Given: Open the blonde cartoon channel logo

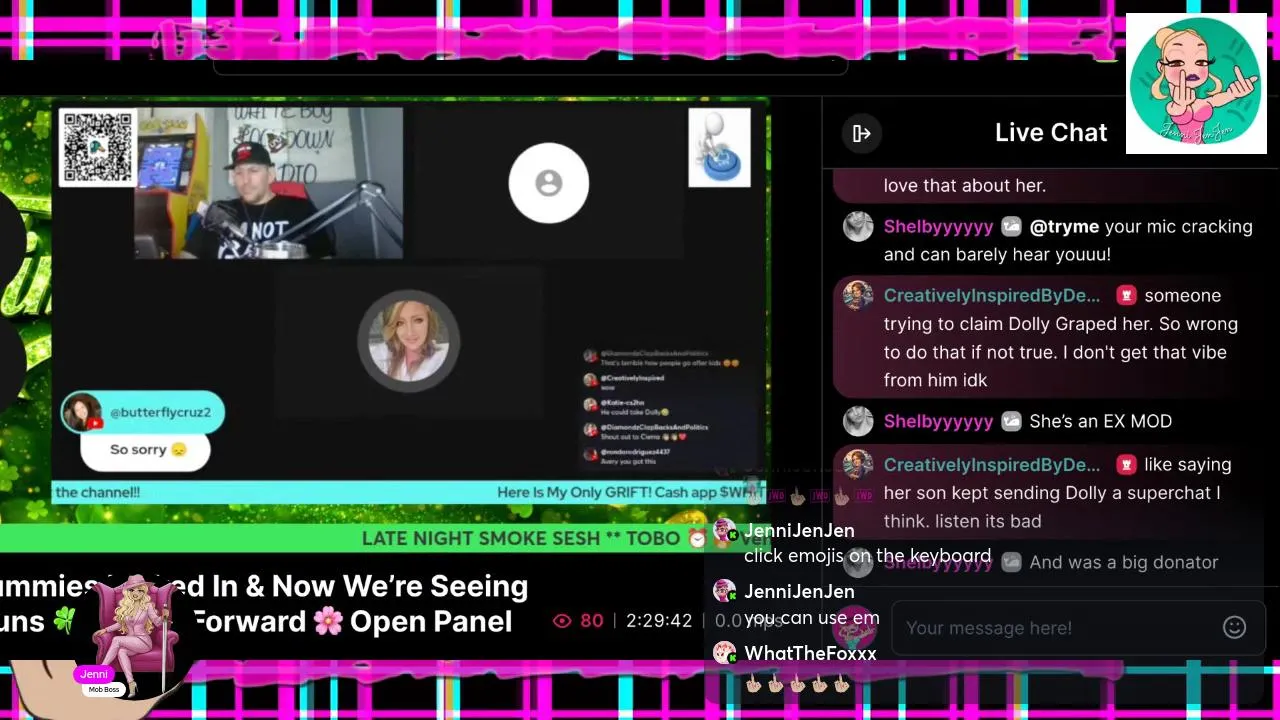Looking at the screenshot, I should (x=1196, y=84).
